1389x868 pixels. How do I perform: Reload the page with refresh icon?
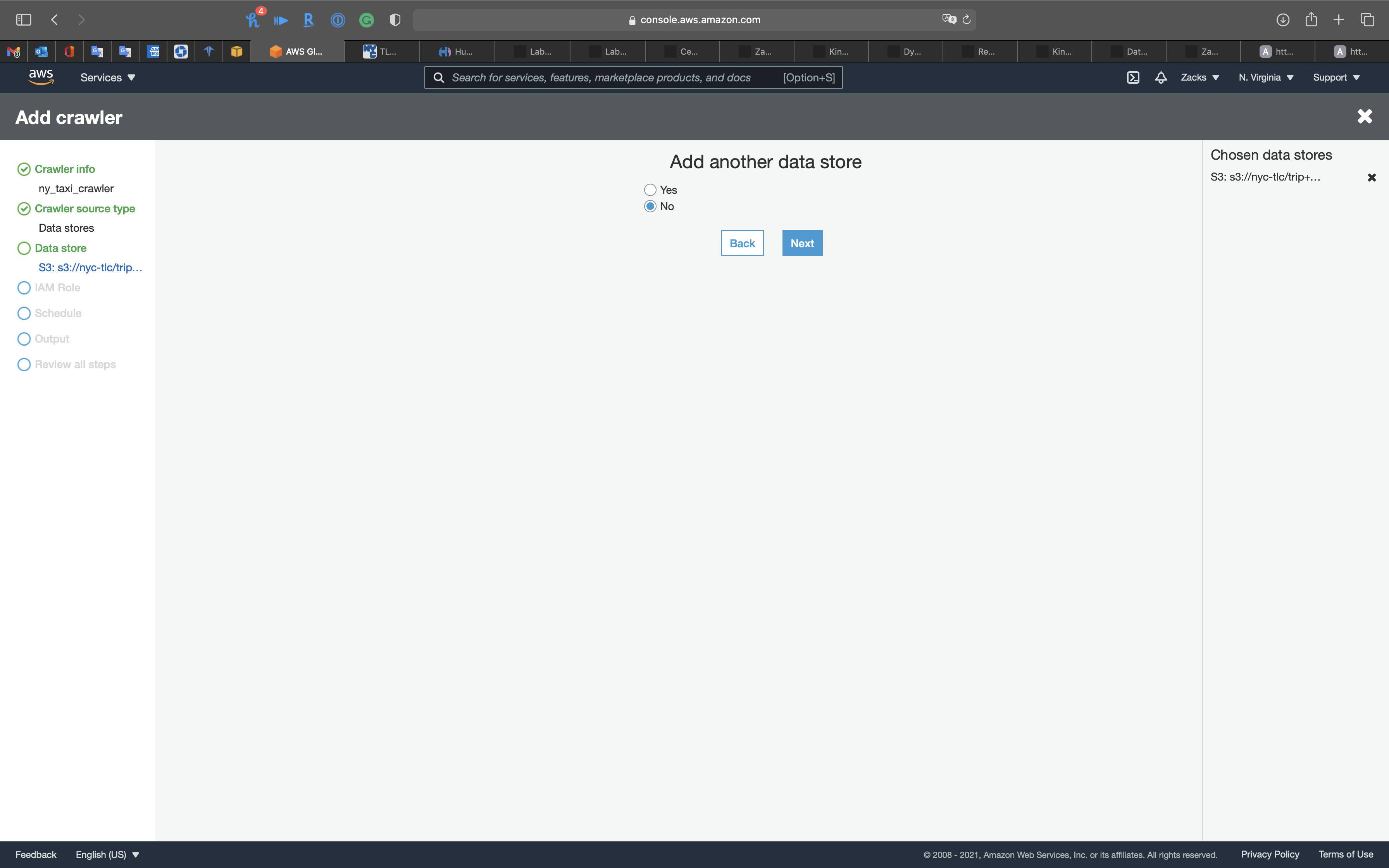(967, 20)
